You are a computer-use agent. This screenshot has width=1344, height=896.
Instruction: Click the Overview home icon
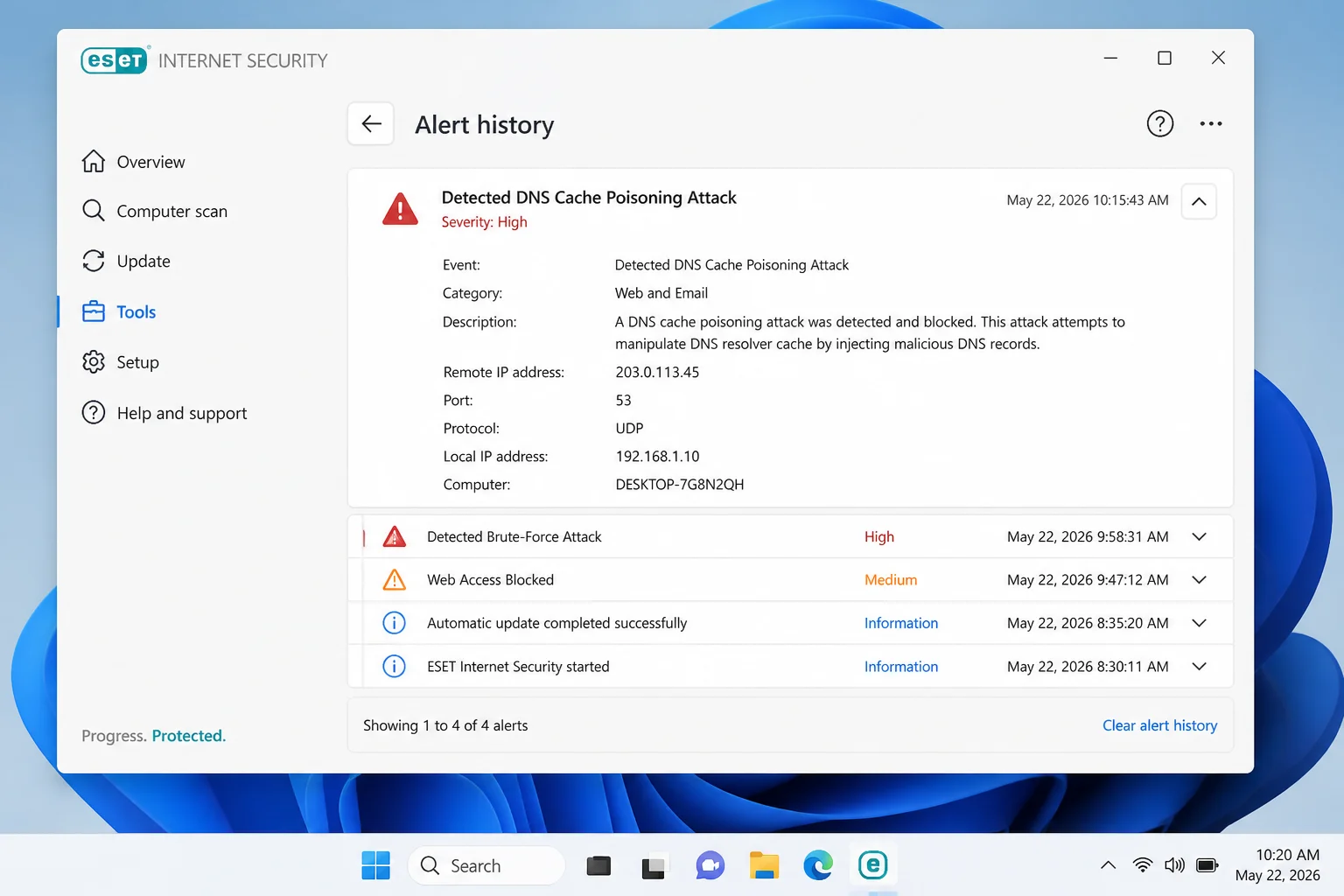(x=94, y=162)
